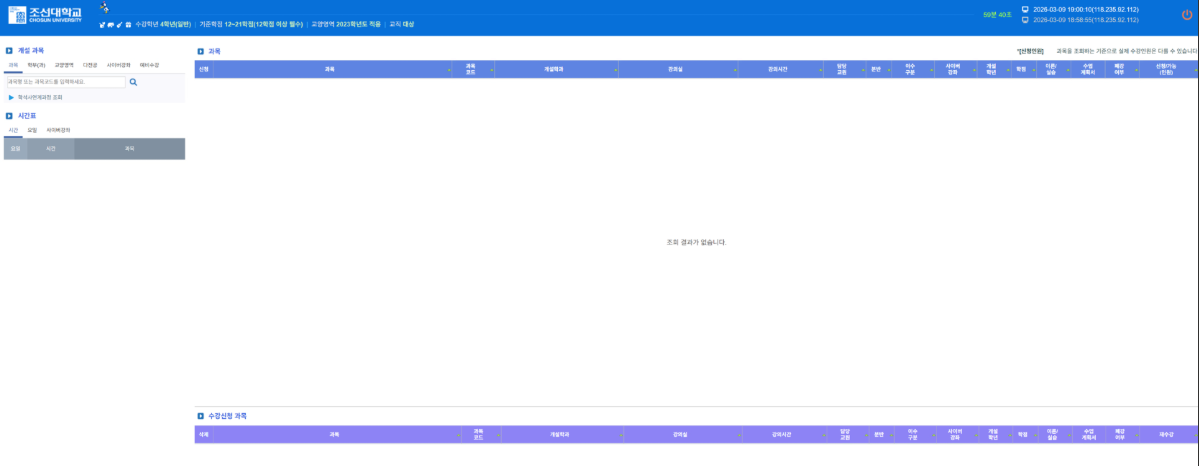Select the 시간 tab in 시간표
The image size is (1199, 466).
click(13, 130)
